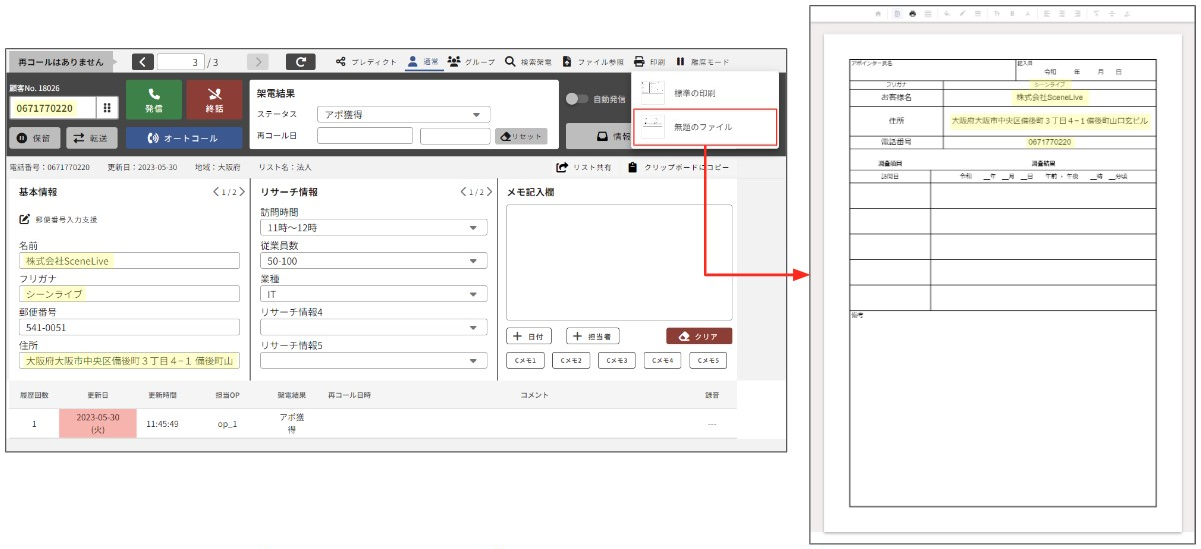Open the 業種 dropdown showing IT
The image size is (1201, 549).
(374, 294)
